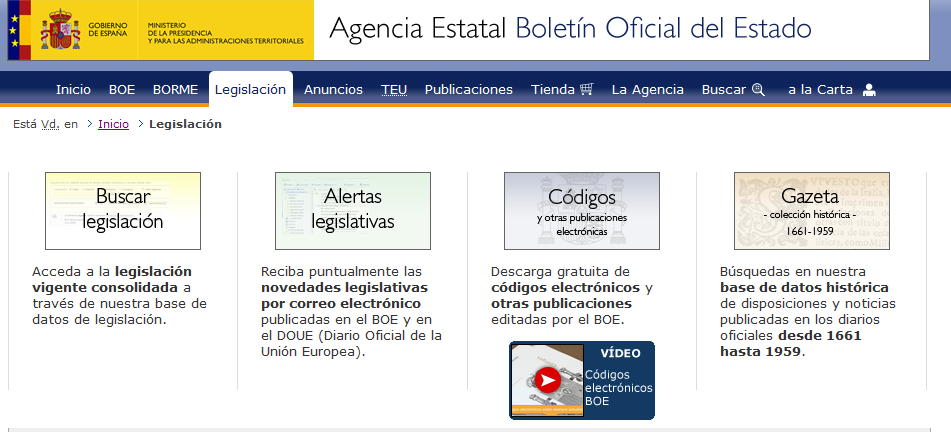The height and width of the screenshot is (432, 951).
Task: Go to the BOE section
Action: (122, 90)
